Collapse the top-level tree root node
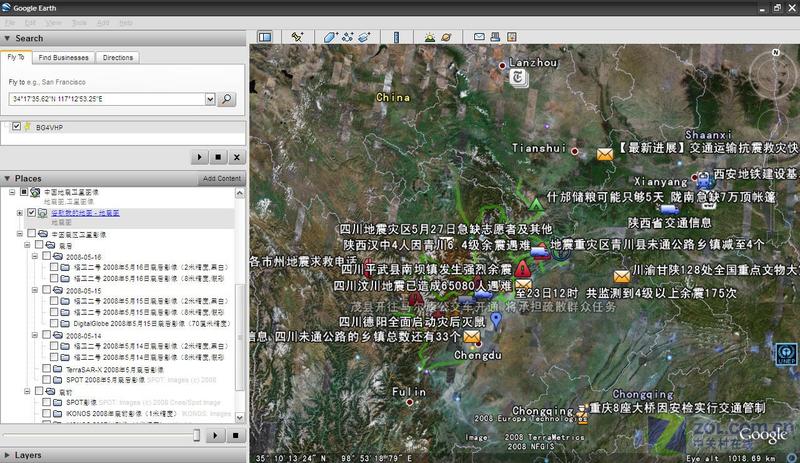Image resolution: width=800 pixels, height=463 pixels. pos(12,192)
